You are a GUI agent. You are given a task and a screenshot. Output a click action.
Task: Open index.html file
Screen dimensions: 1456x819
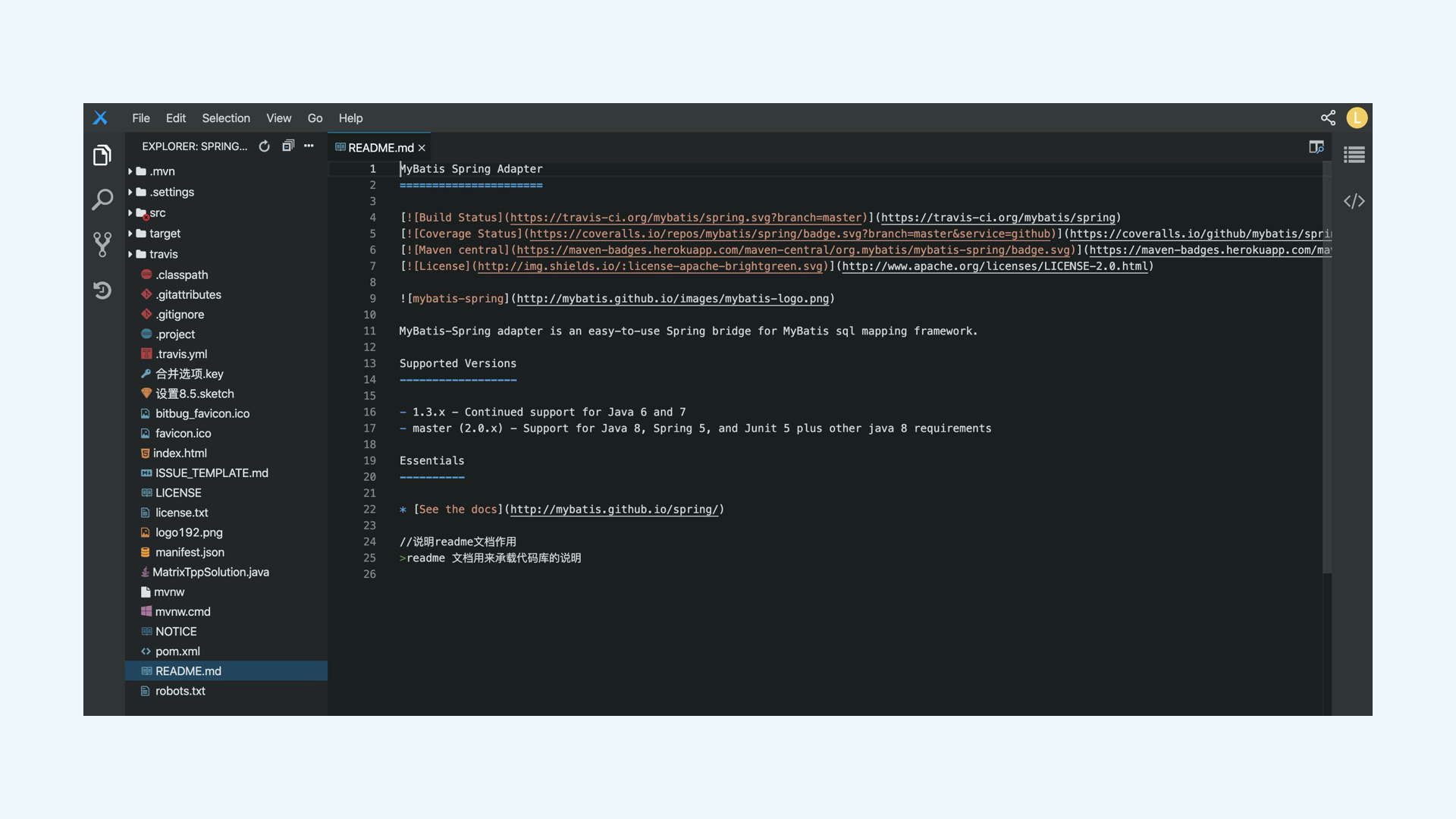pos(226,453)
